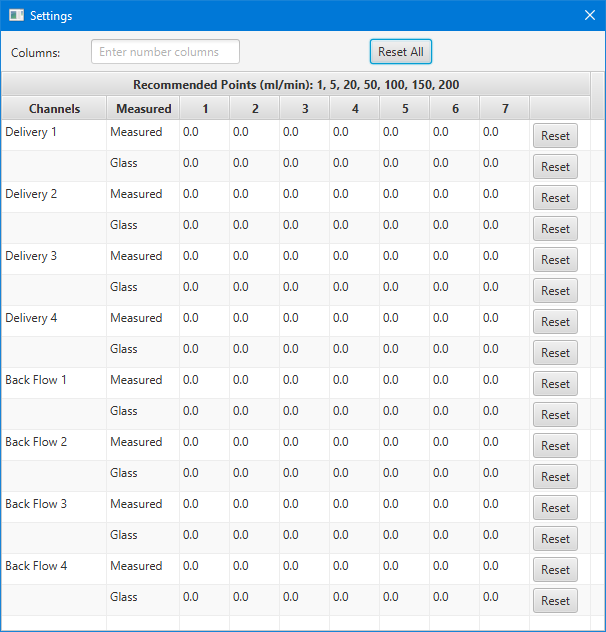The height and width of the screenshot is (632, 606).
Task: Click the Measured column header
Action: pyautogui.click(x=143, y=108)
